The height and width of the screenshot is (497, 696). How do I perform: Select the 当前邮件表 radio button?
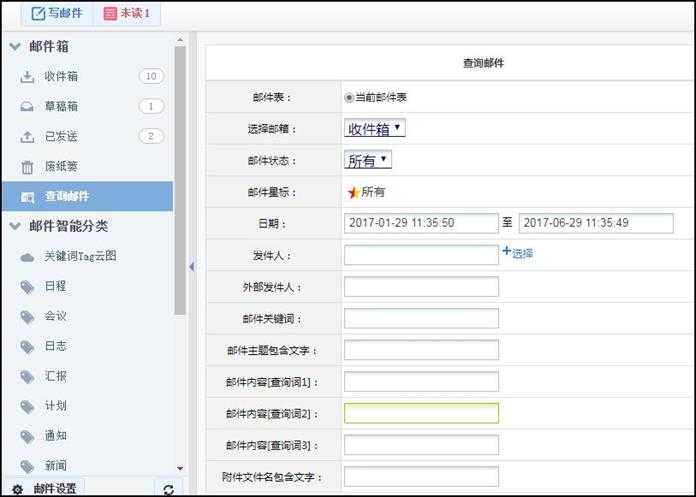point(349,97)
